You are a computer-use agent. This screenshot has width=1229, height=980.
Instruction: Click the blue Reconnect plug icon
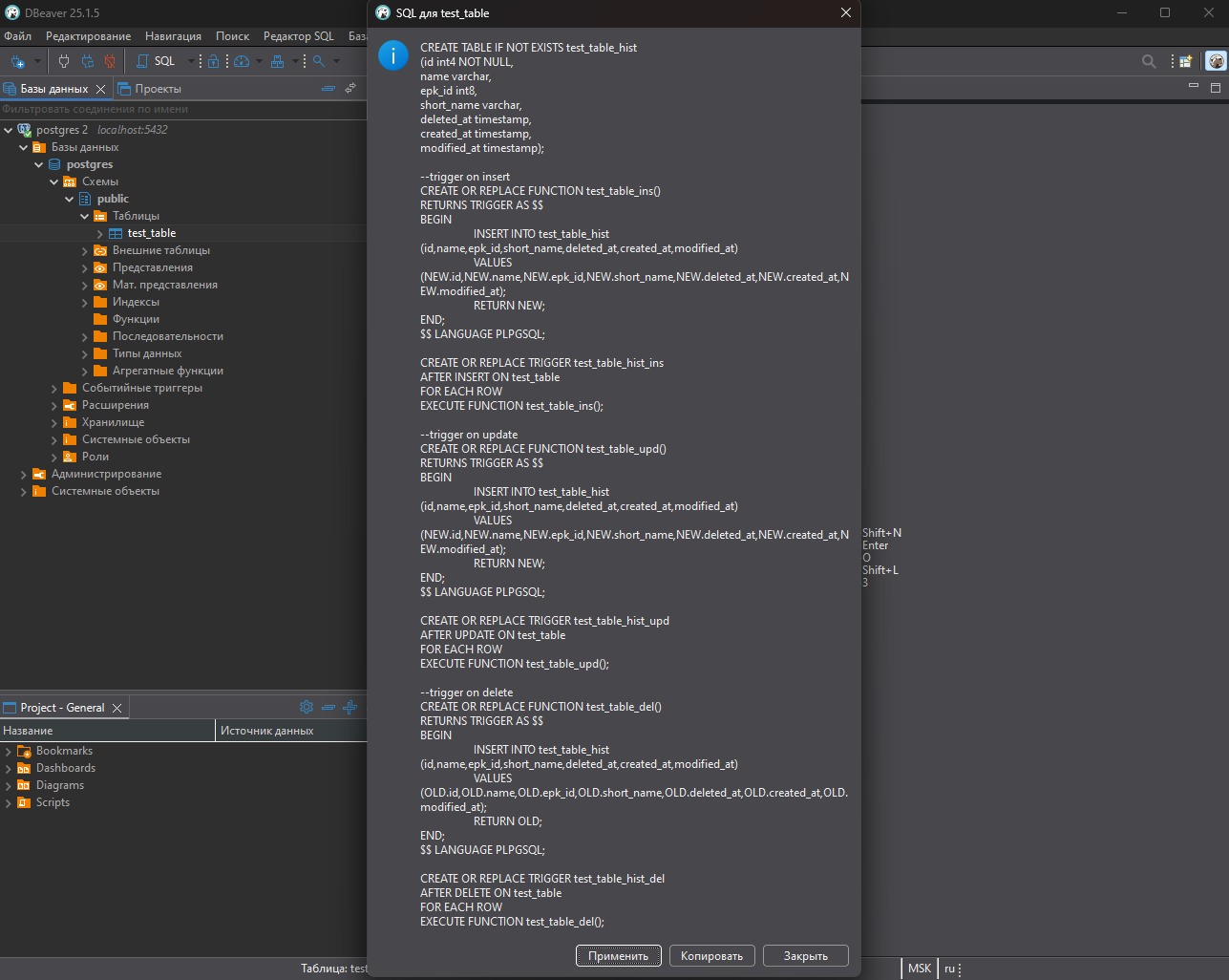click(x=87, y=61)
